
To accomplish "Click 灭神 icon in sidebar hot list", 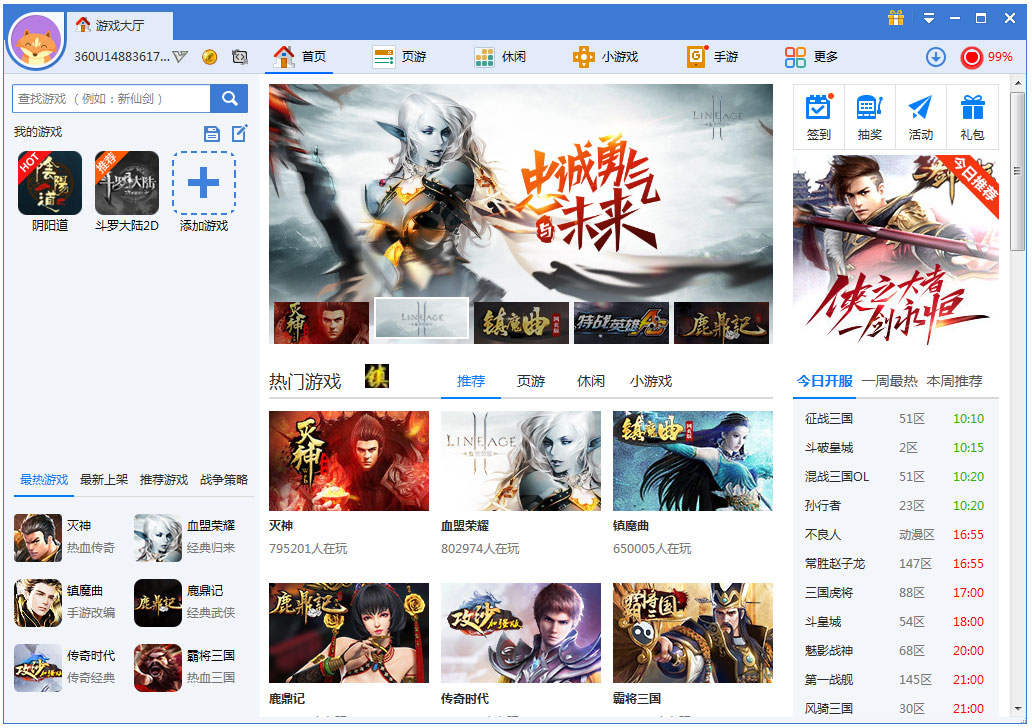I will [38, 538].
